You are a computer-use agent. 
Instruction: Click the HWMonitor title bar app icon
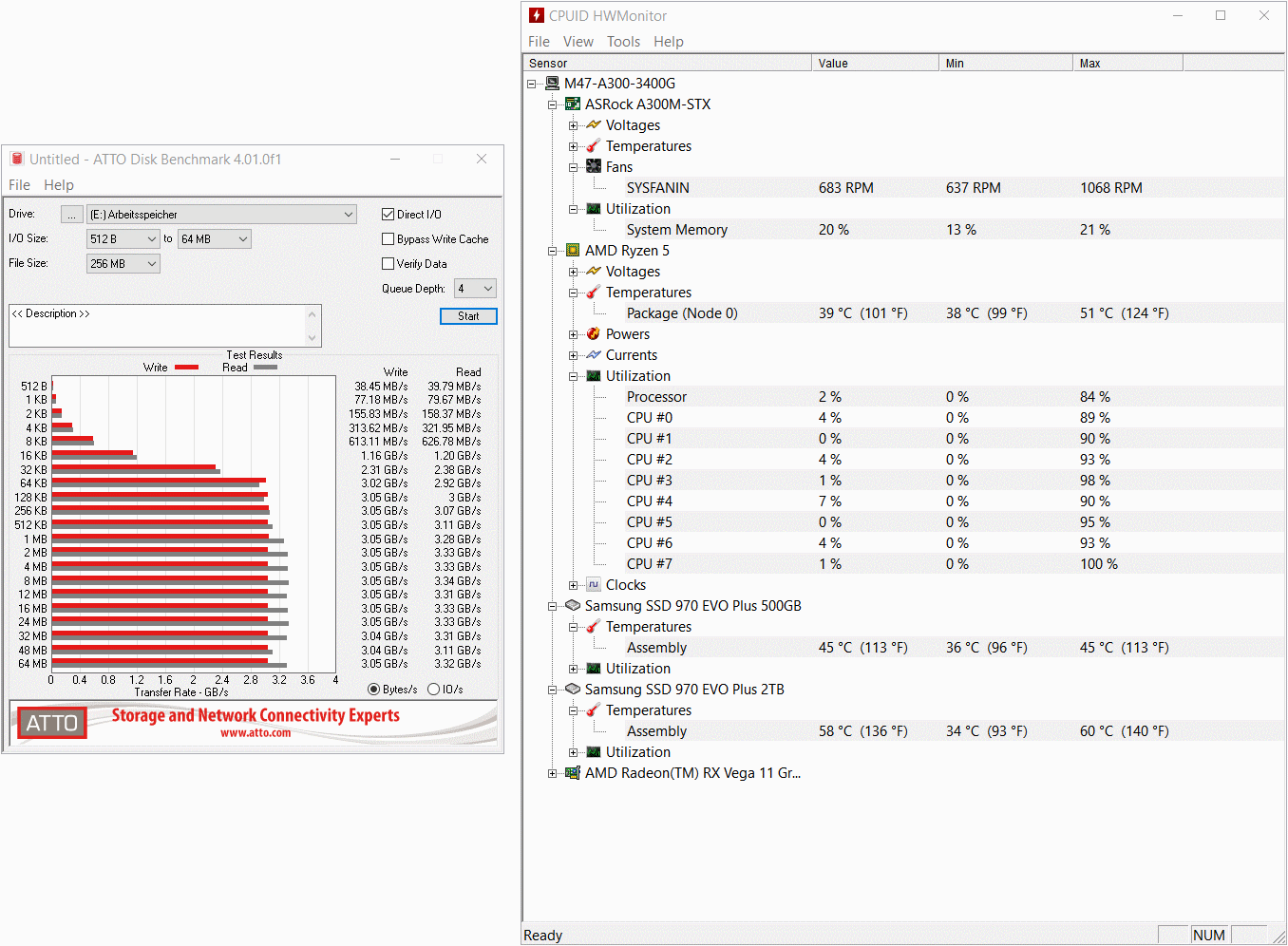tap(537, 15)
